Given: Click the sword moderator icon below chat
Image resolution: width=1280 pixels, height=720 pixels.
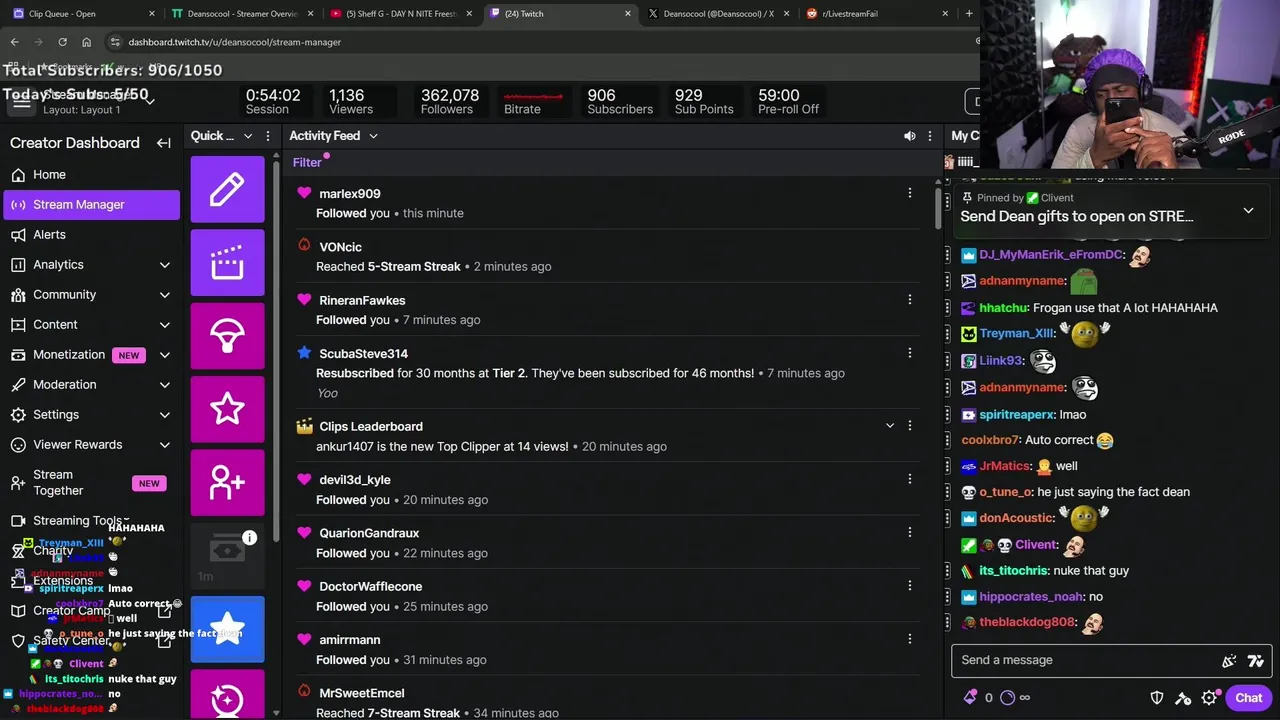Looking at the screenshot, I should [1183, 698].
